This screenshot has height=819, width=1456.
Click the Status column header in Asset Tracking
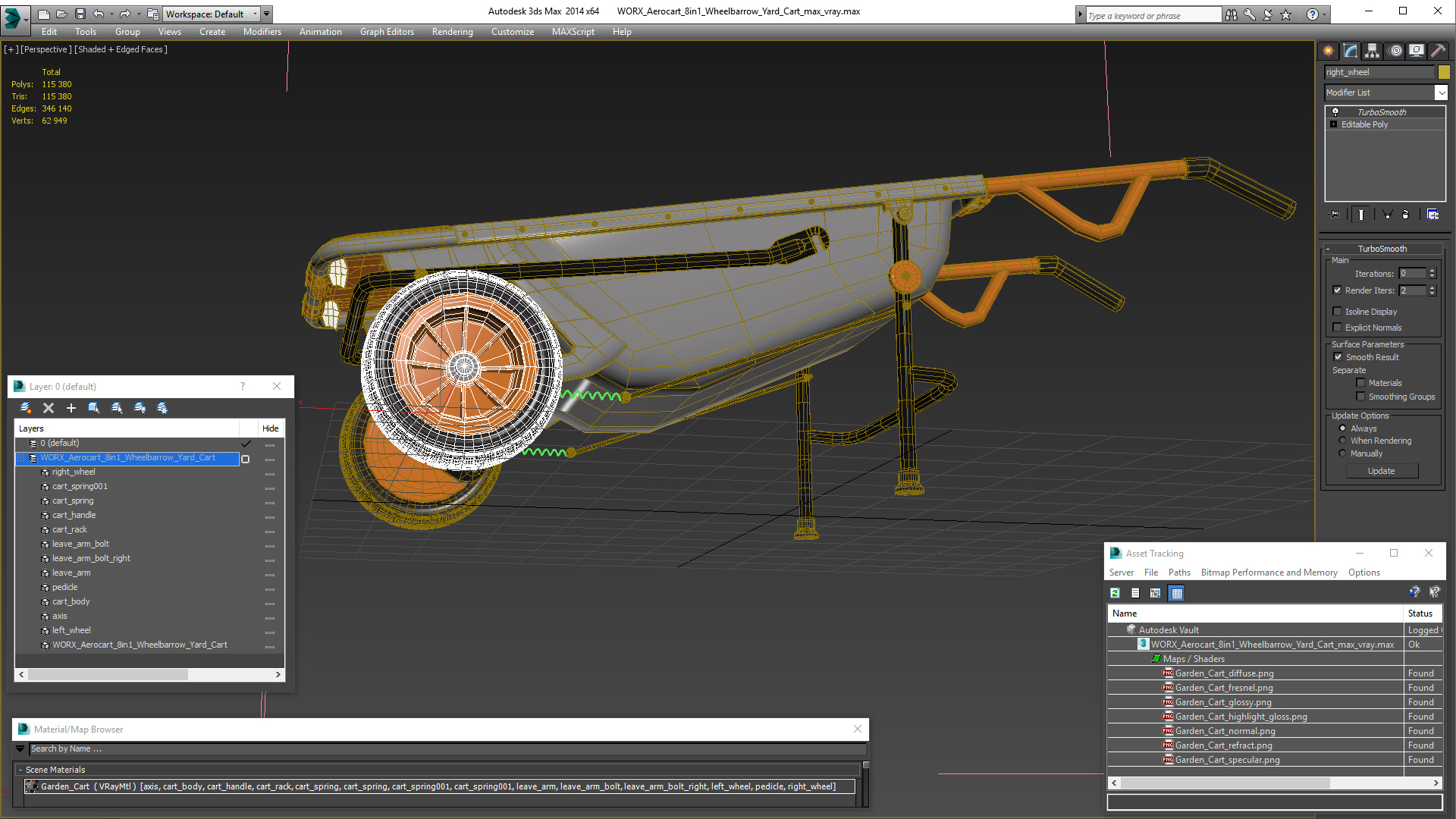coord(1423,613)
